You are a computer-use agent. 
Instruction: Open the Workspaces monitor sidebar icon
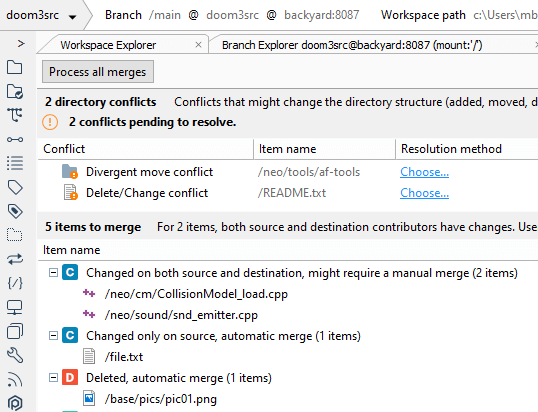[14, 307]
